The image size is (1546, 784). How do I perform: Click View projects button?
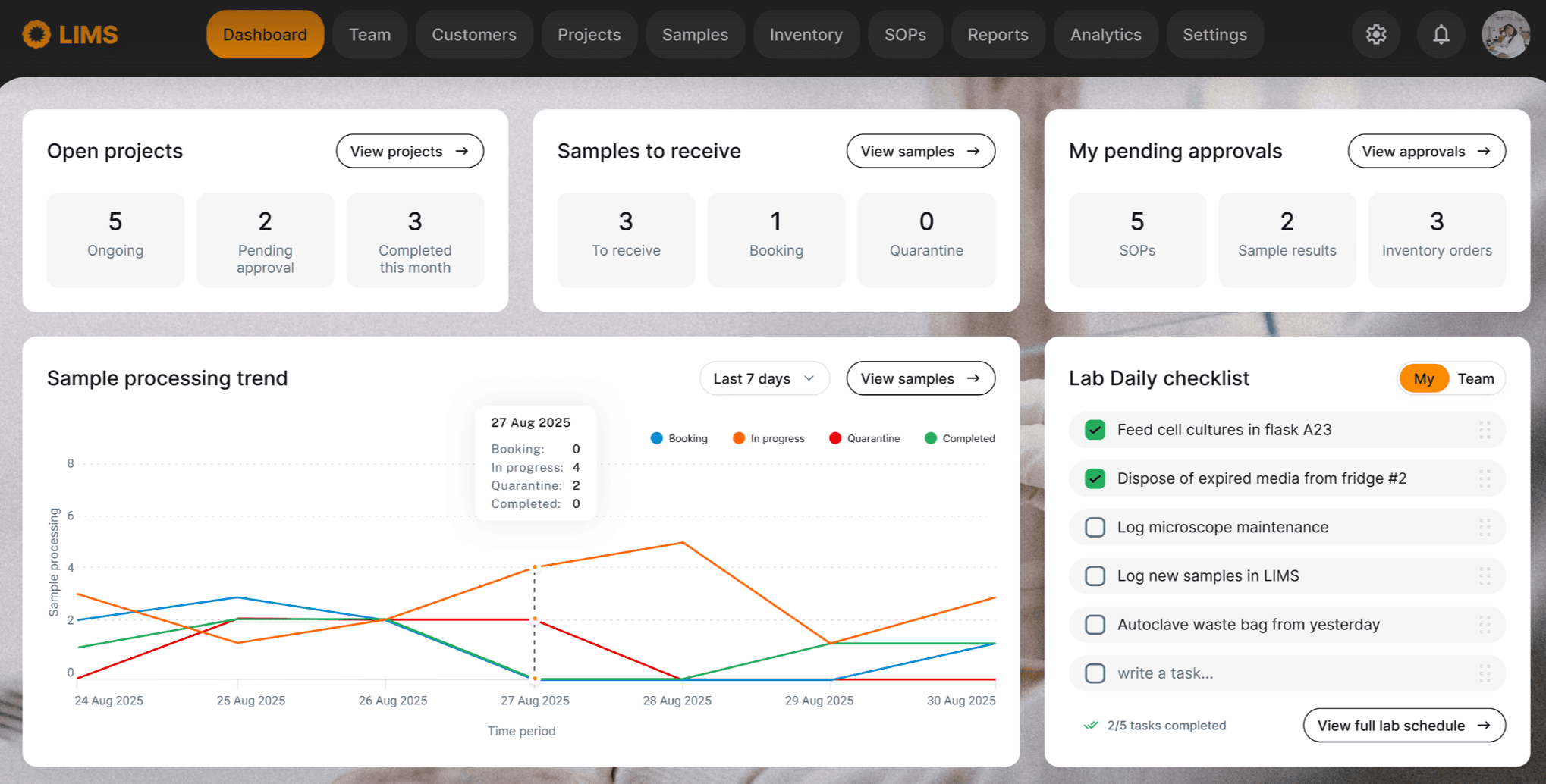[410, 152]
